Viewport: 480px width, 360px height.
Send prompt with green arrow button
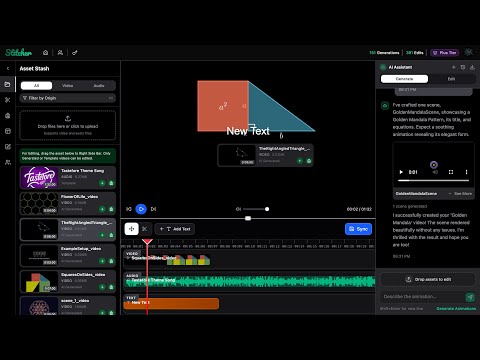coord(470,297)
